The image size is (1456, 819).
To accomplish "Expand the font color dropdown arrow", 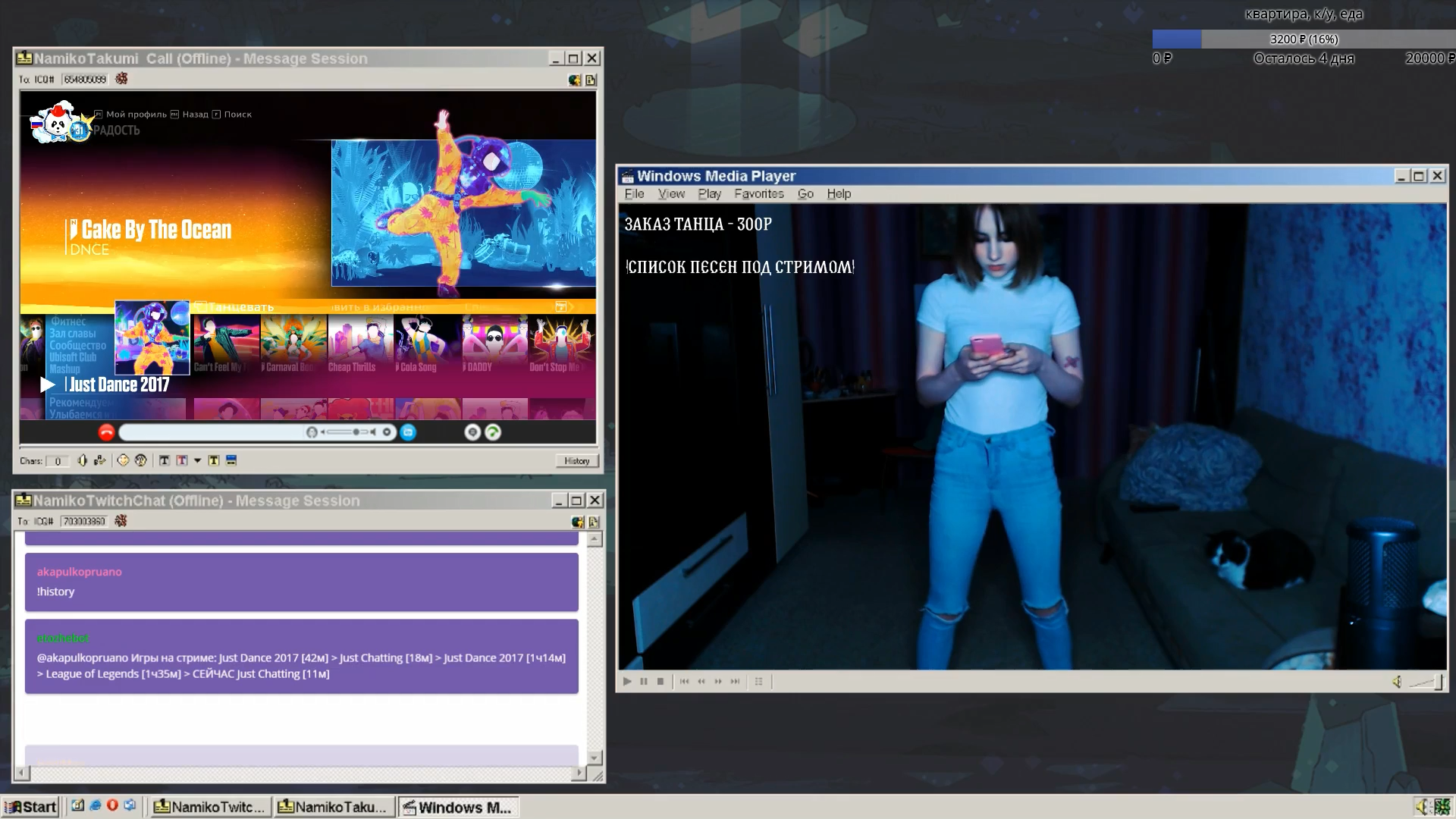I will (x=197, y=460).
